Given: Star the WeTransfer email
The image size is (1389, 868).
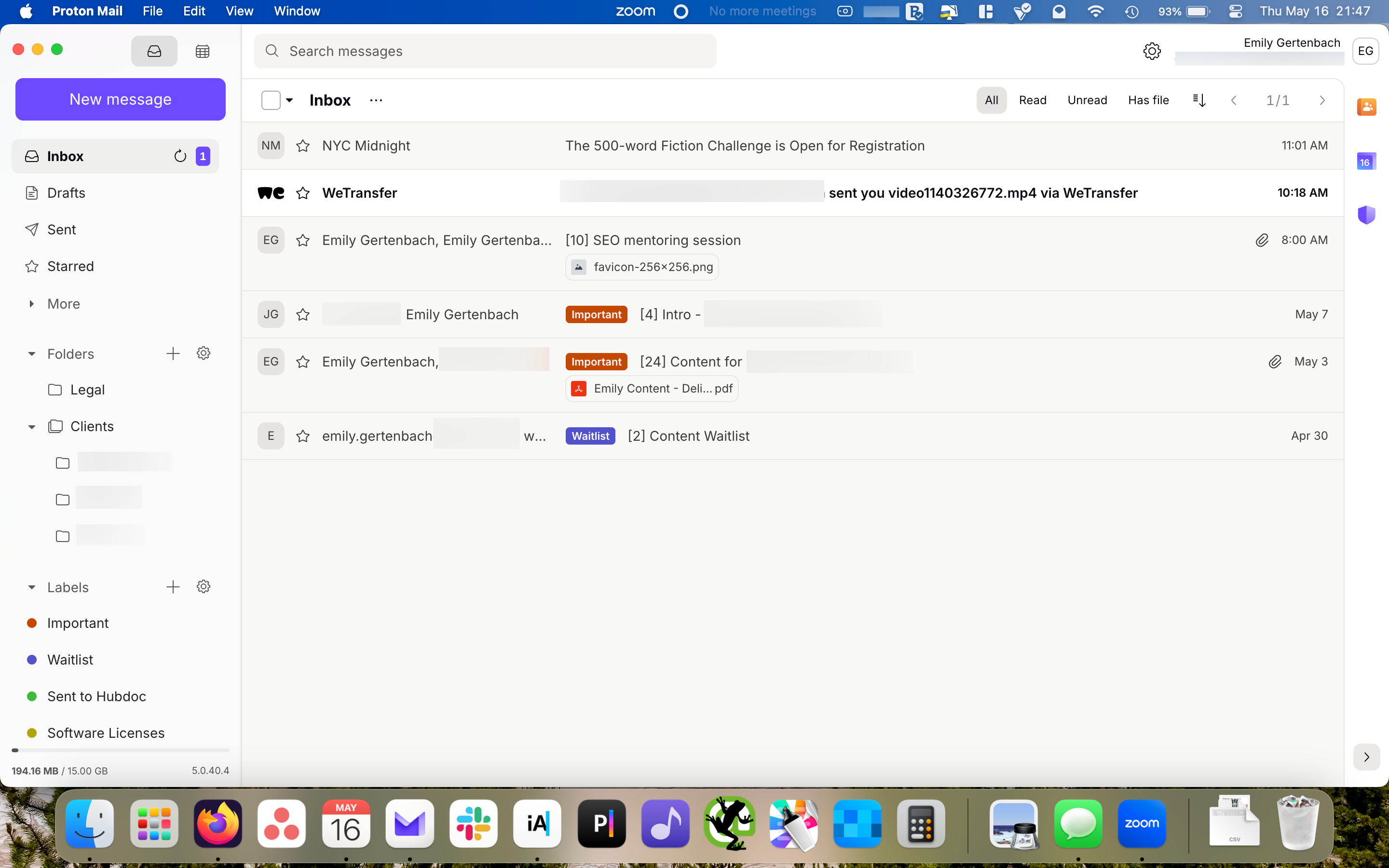Looking at the screenshot, I should point(303,193).
